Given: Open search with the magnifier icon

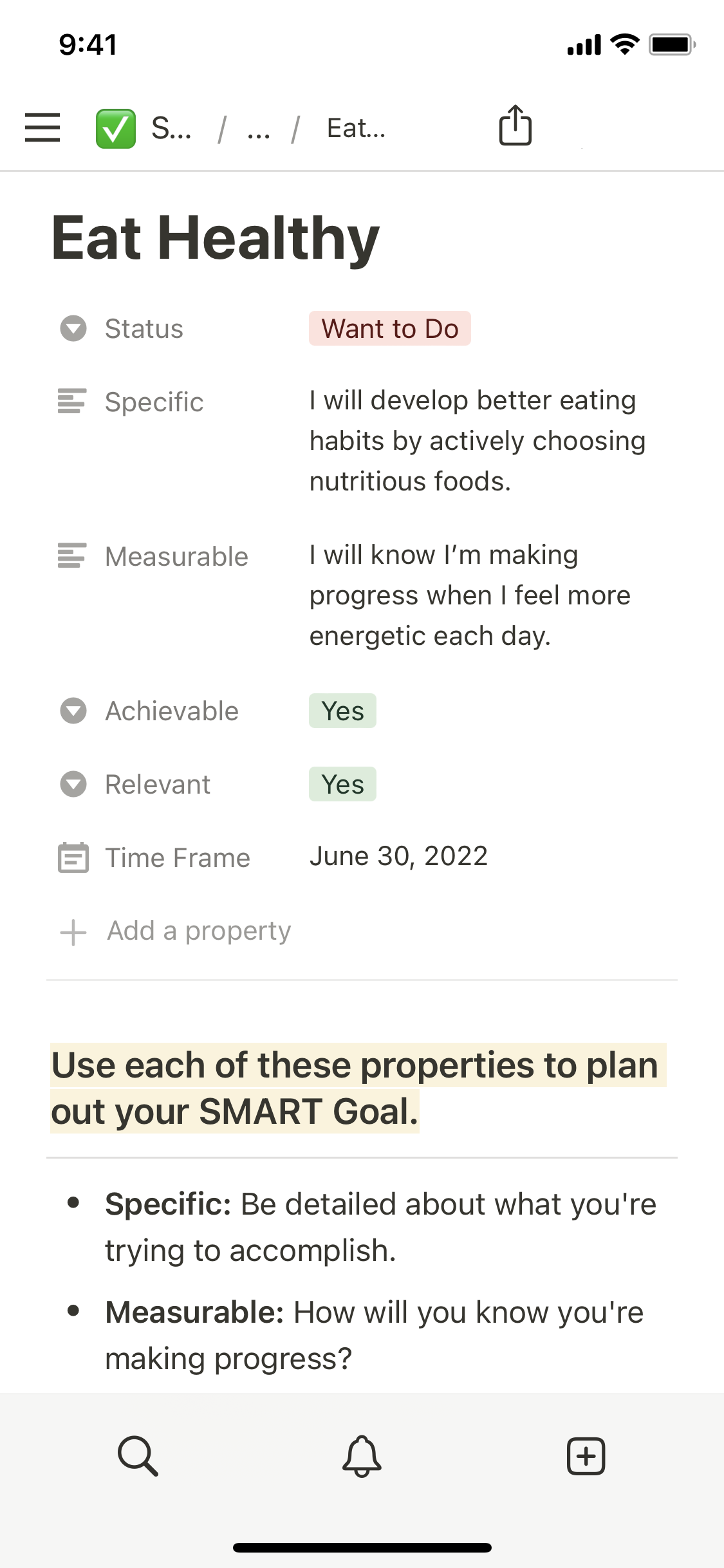Looking at the screenshot, I should (138, 1455).
